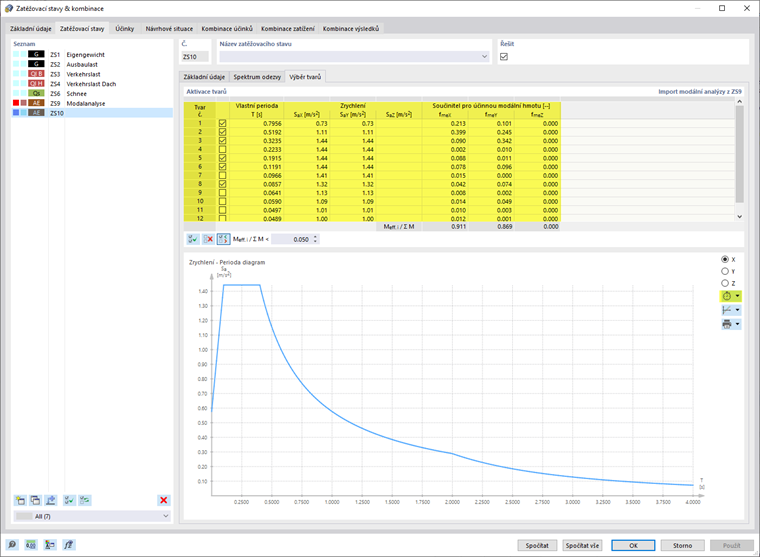This screenshot has width=760, height=557.
Task: Switch to the Základní údaje main tab
Action: (31, 29)
